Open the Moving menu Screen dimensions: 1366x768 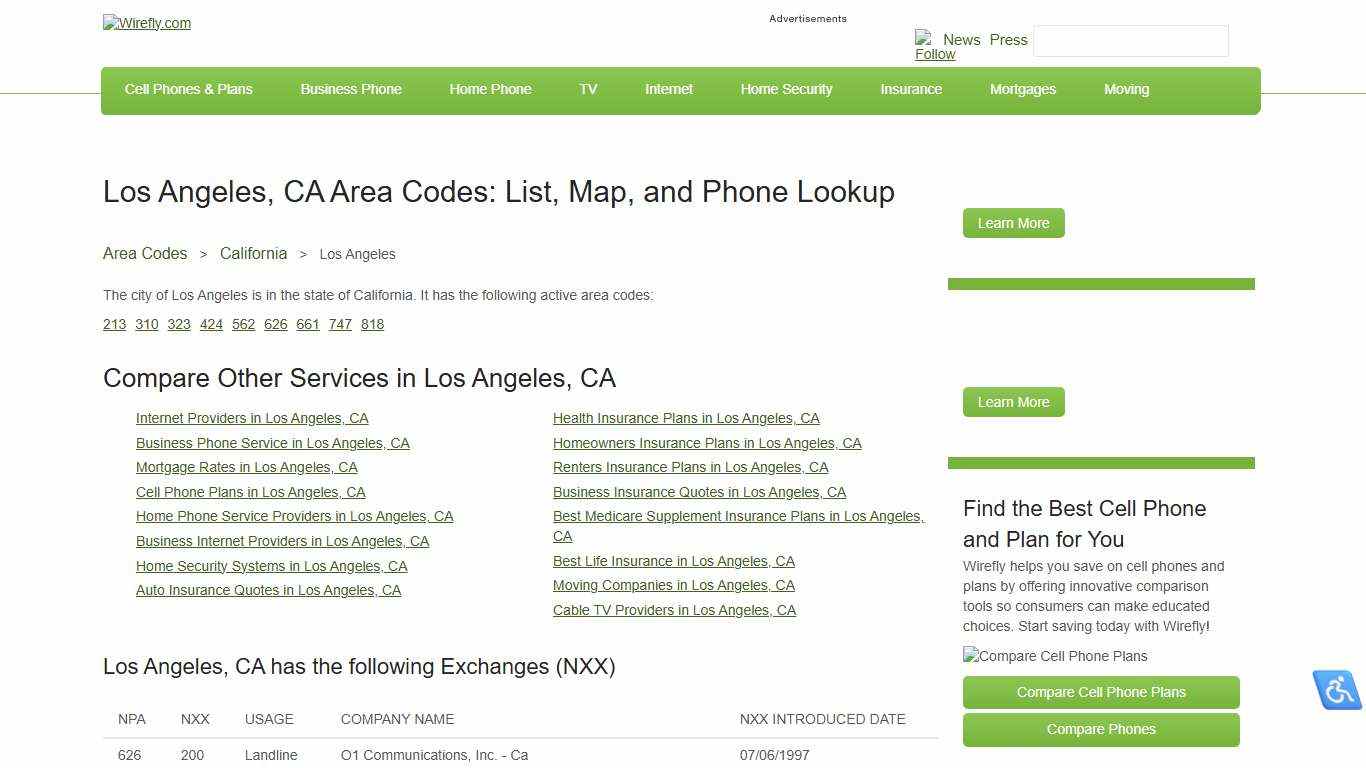click(1126, 89)
